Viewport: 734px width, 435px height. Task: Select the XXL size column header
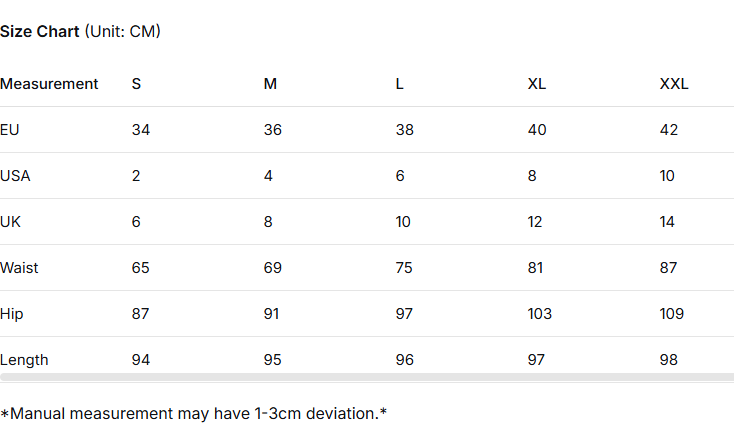[x=674, y=84]
